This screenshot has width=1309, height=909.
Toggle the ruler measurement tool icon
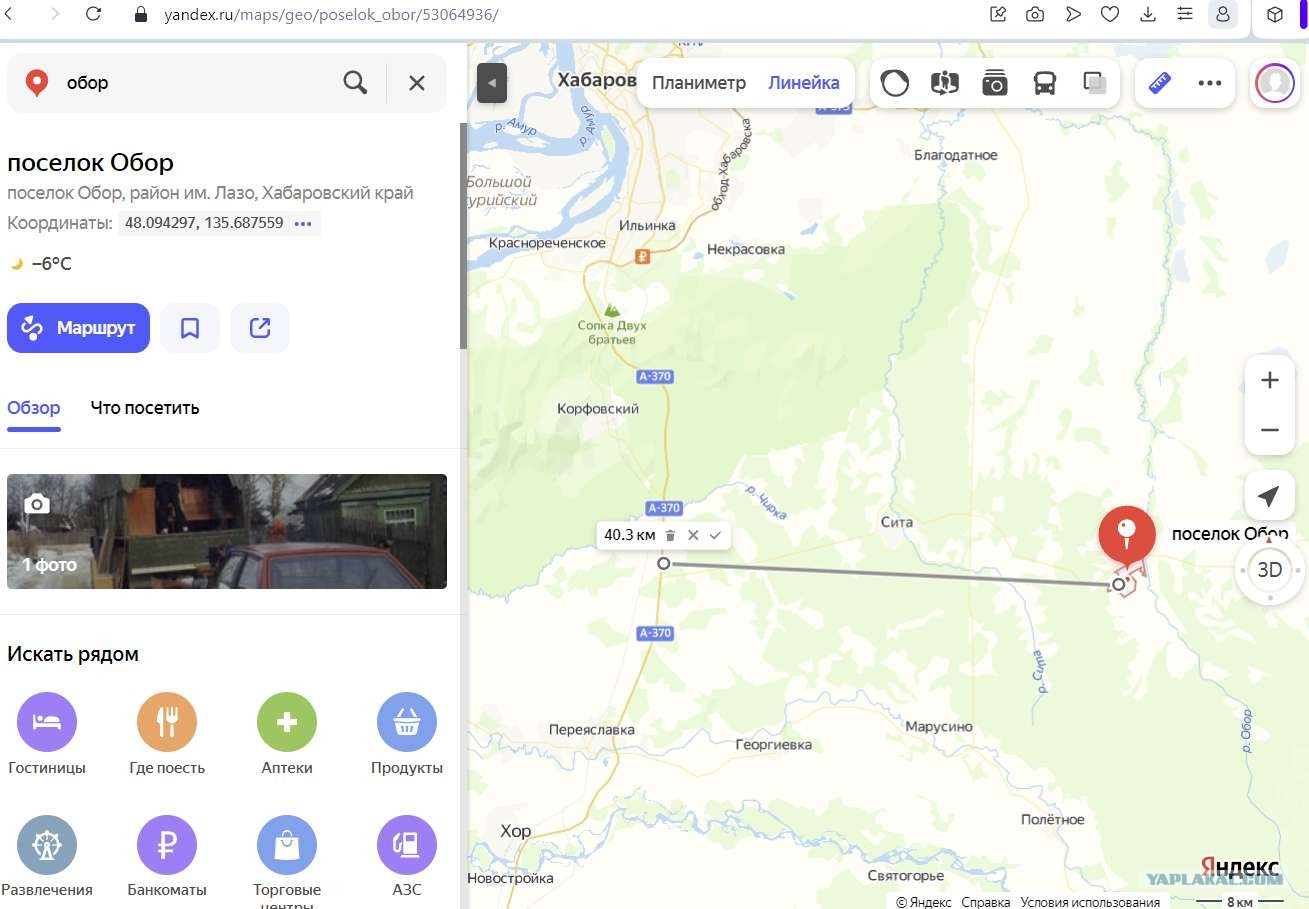point(1160,83)
